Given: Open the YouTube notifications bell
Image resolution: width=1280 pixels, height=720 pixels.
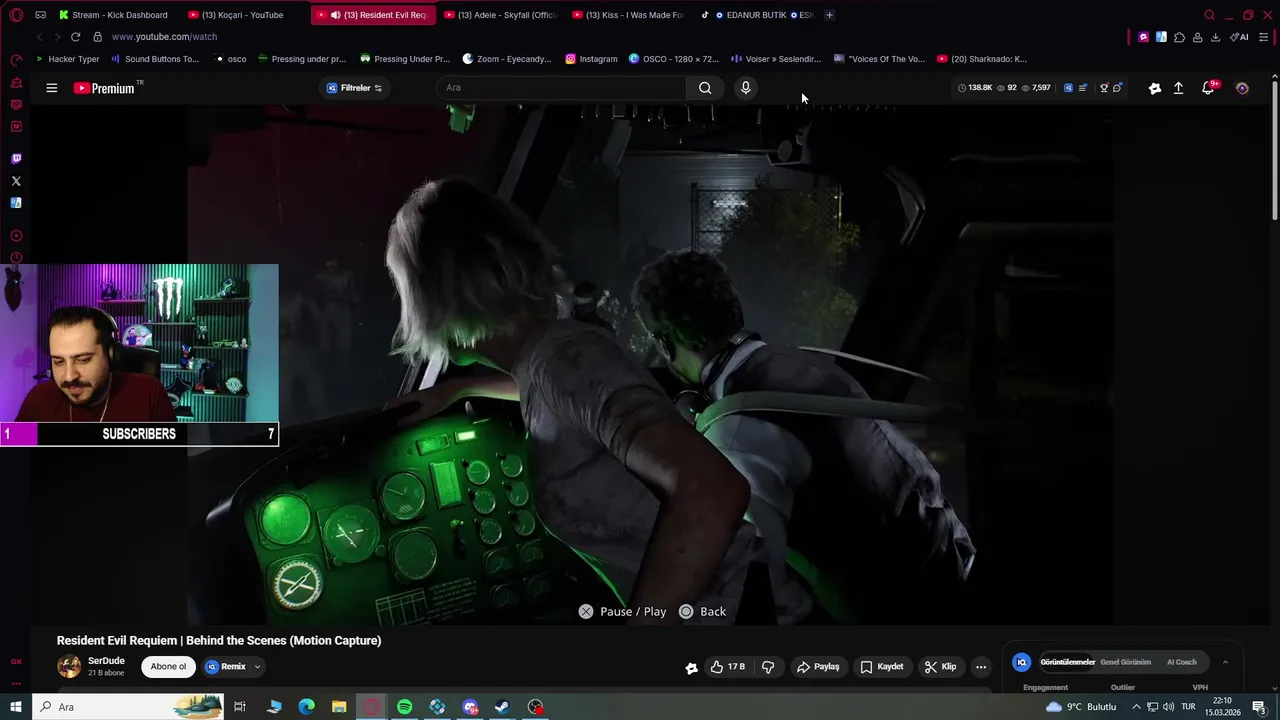Looking at the screenshot, I should tap(1208, 88).
